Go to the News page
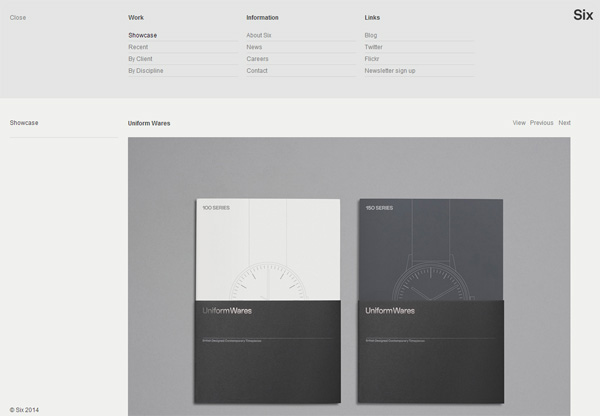 pos(254,47)
